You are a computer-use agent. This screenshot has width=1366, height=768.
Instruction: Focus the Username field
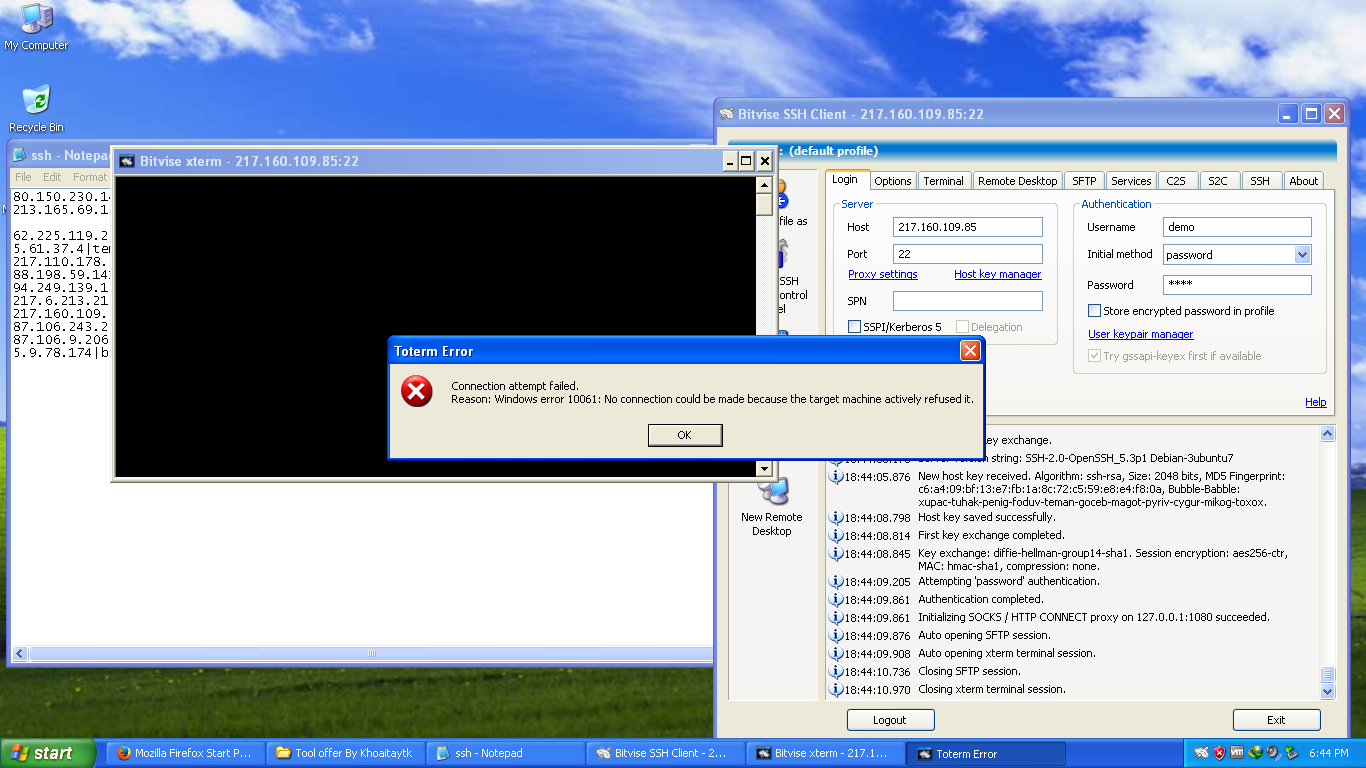(x=1237, y=227)
